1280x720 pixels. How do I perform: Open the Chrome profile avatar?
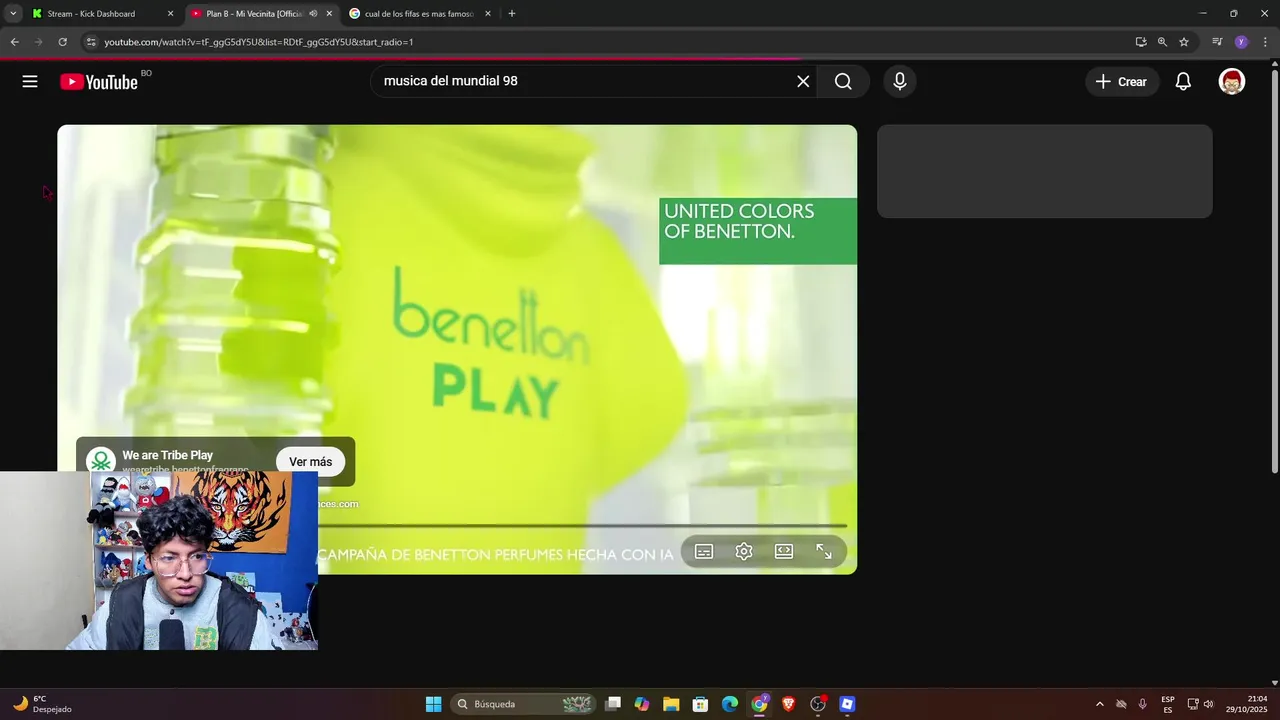[1241, 42]
